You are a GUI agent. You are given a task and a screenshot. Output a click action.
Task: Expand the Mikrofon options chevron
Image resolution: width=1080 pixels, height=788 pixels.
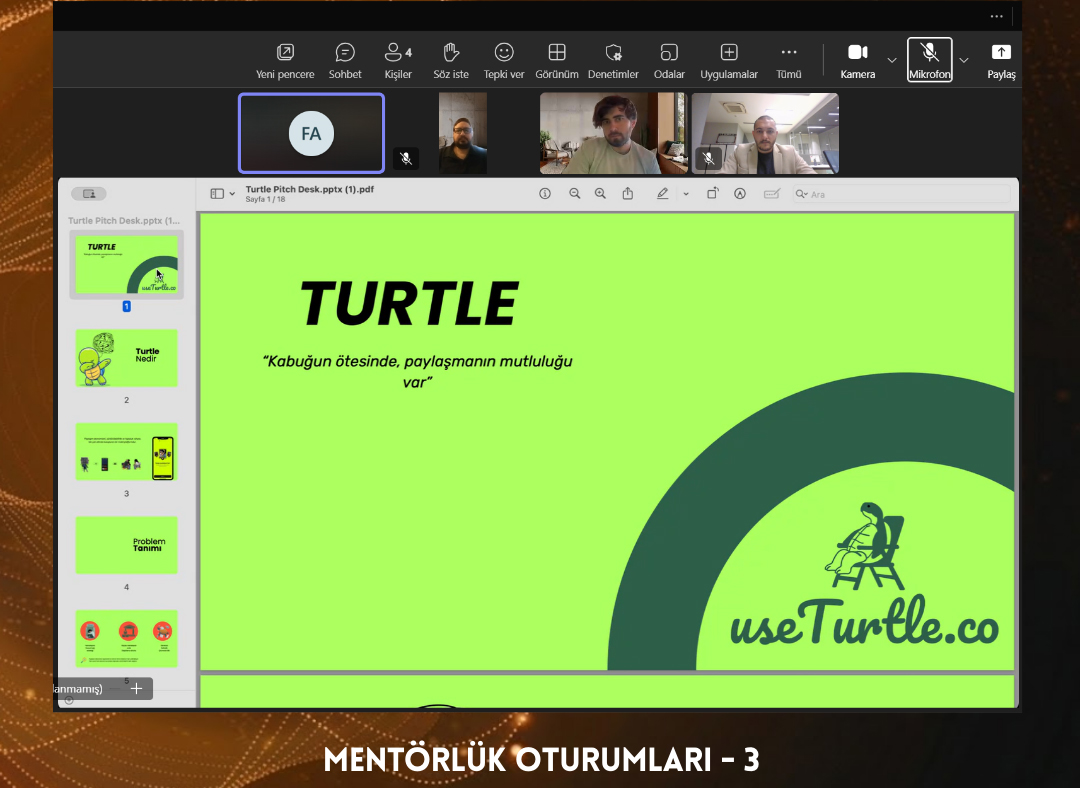[x=964, y=60]
